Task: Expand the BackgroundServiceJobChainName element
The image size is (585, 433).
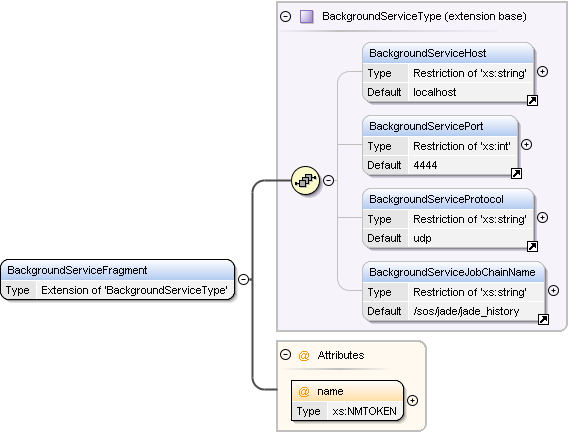Action: coord(553,291)
